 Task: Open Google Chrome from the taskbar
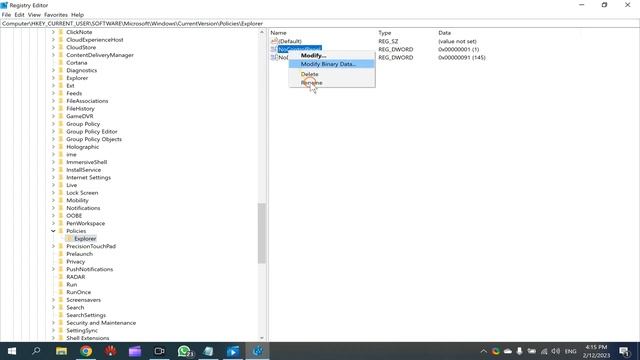86,351
